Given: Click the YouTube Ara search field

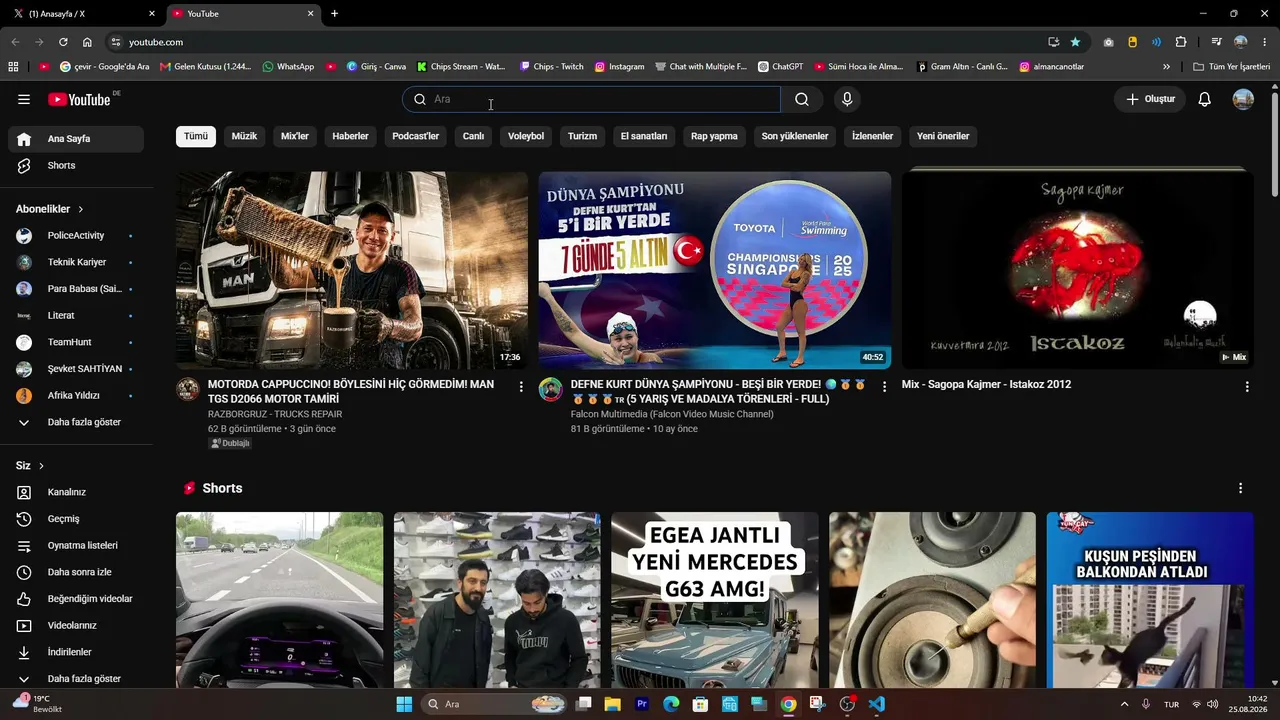Looking at the screenshot, I should pyautogui.click(x=591, y=99).
